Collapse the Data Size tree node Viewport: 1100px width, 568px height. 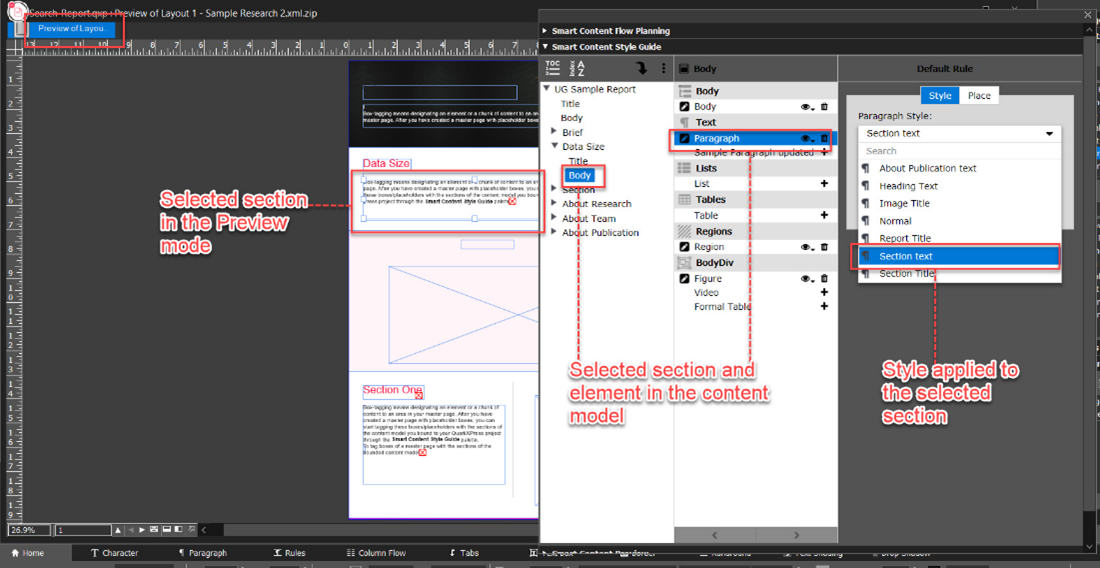point(555,147)
